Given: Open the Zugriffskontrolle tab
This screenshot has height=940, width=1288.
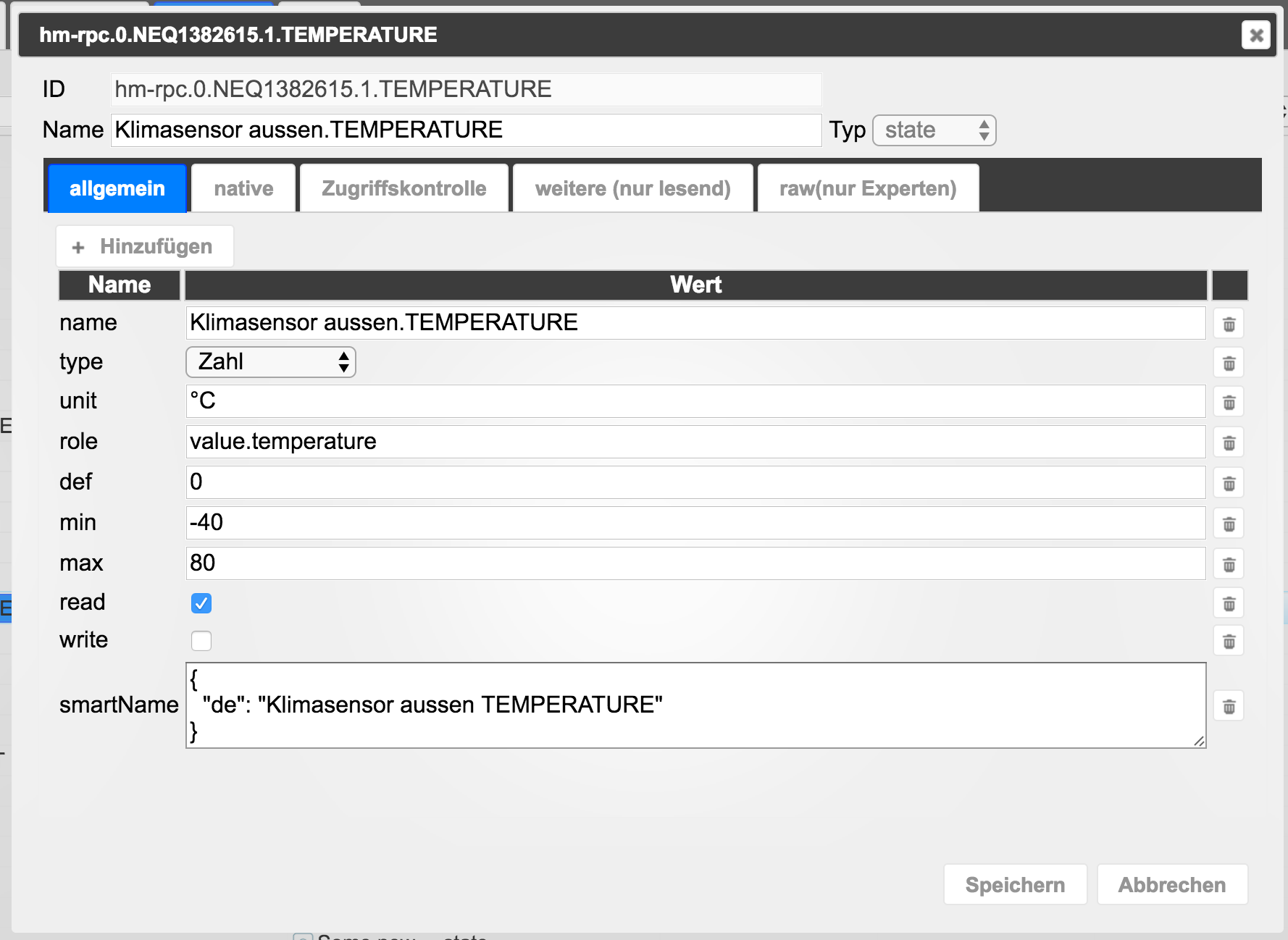Looking at the screenshot, I should tap(404, 188).
